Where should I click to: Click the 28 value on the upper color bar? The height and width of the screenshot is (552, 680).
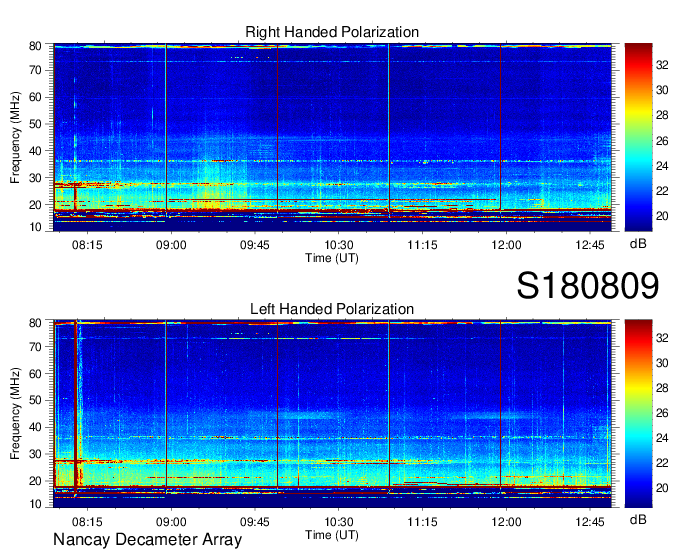[662, 115]
